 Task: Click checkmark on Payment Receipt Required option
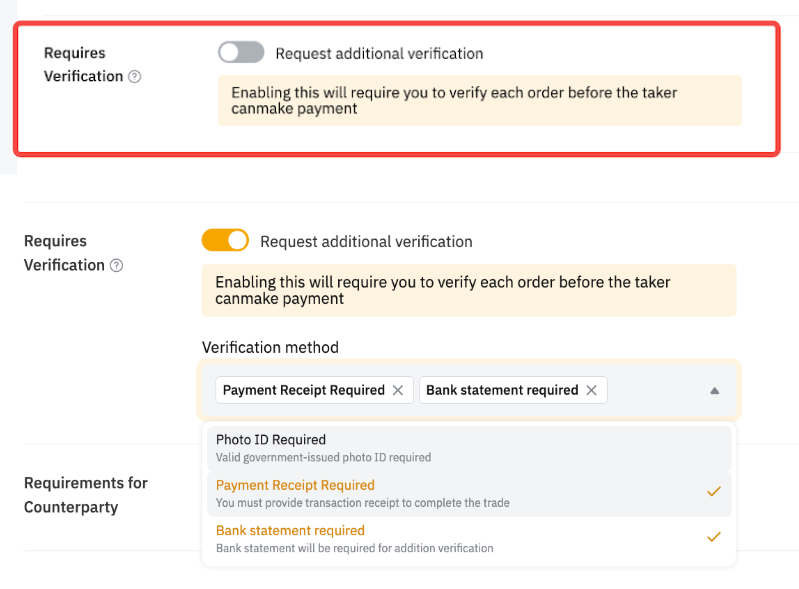(713, 491)
